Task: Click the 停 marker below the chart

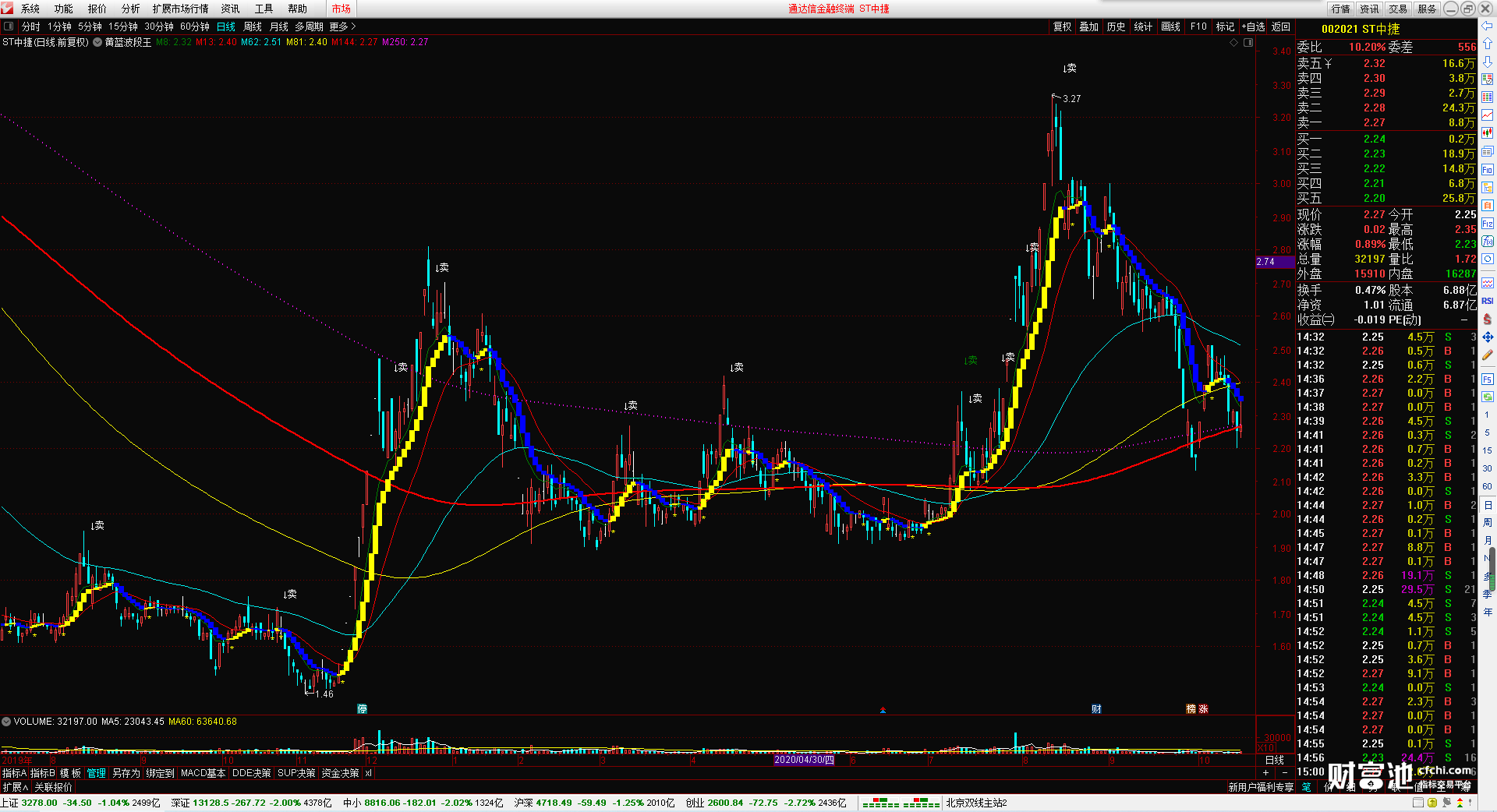Action: [362, 708]
